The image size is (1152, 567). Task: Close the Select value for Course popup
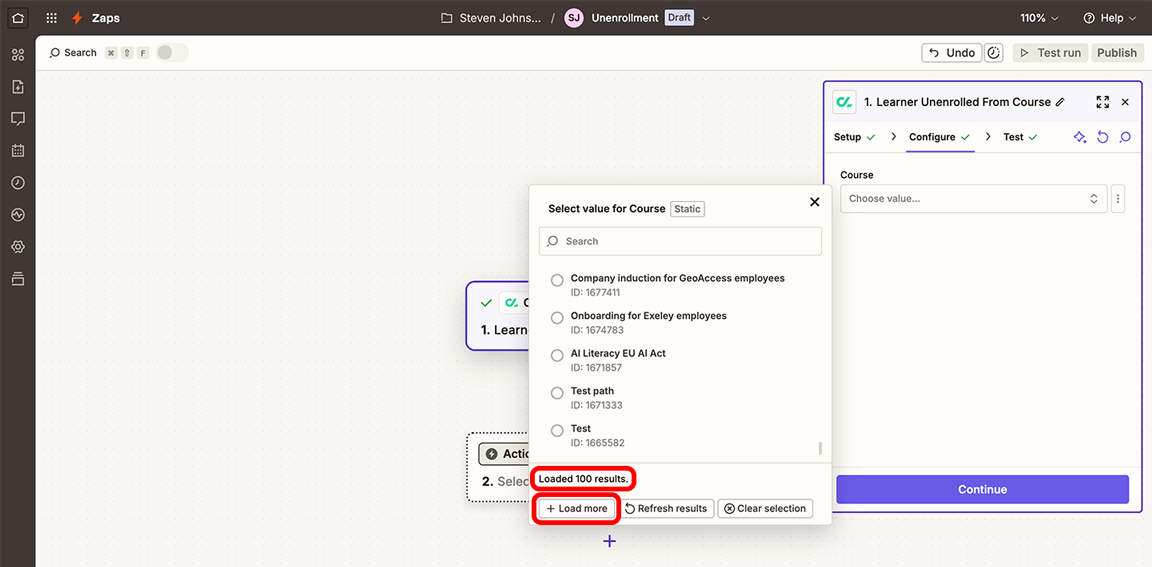(x=814, y=202)
